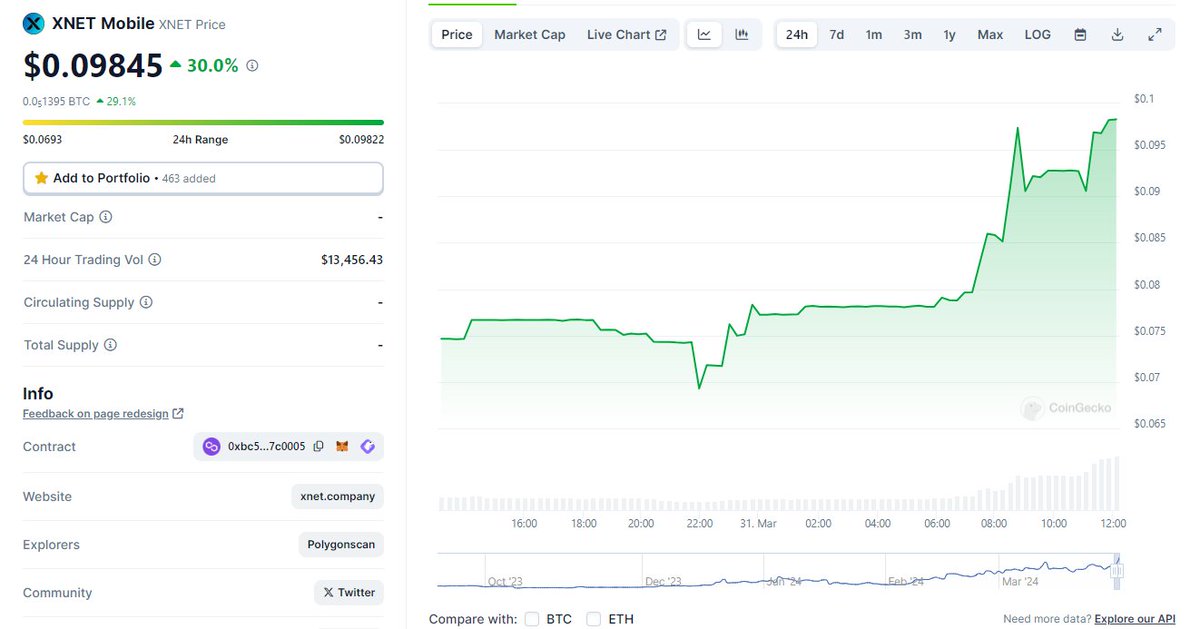The width and height of the screenshot is (1200, 629).
Task: Grab the right handle of chart navigator
Action: click(x=1117, y=571)
